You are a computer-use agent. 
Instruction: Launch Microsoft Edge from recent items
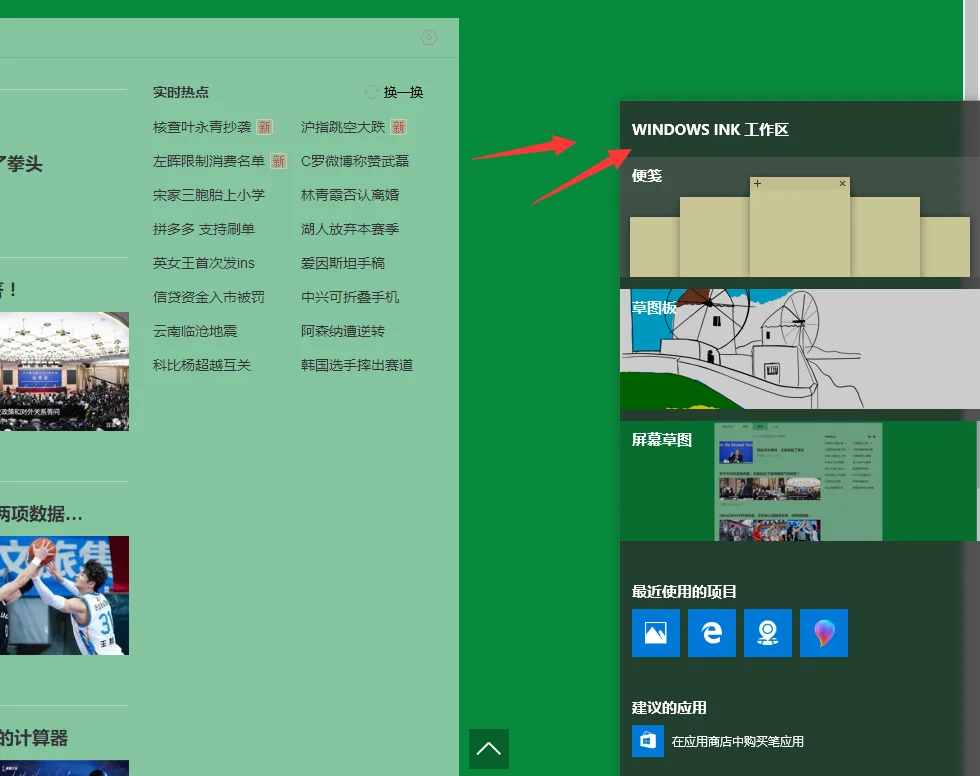click(711, 632)
